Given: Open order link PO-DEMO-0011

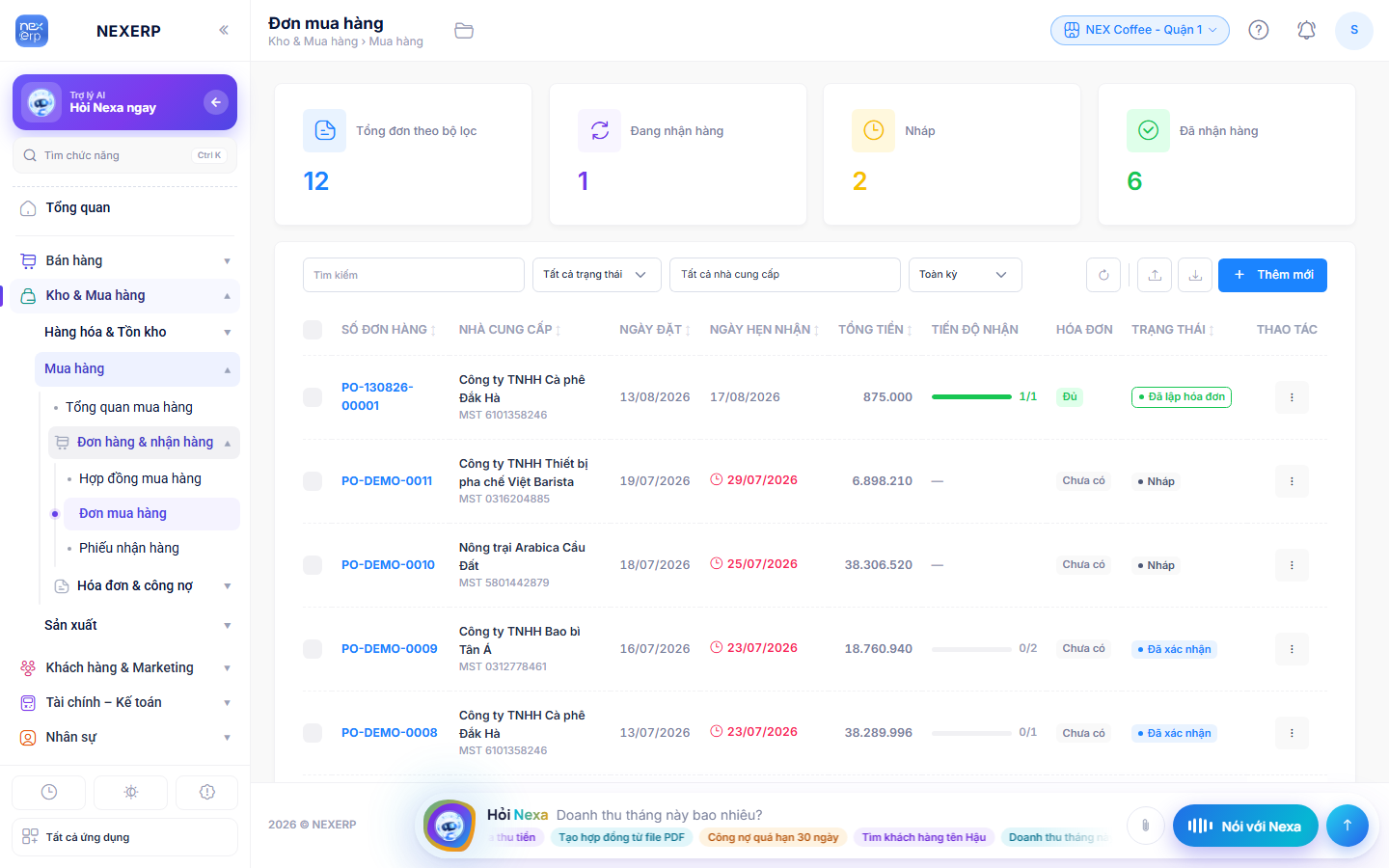Looking at the screenshot, I should (x=387, y=481).
